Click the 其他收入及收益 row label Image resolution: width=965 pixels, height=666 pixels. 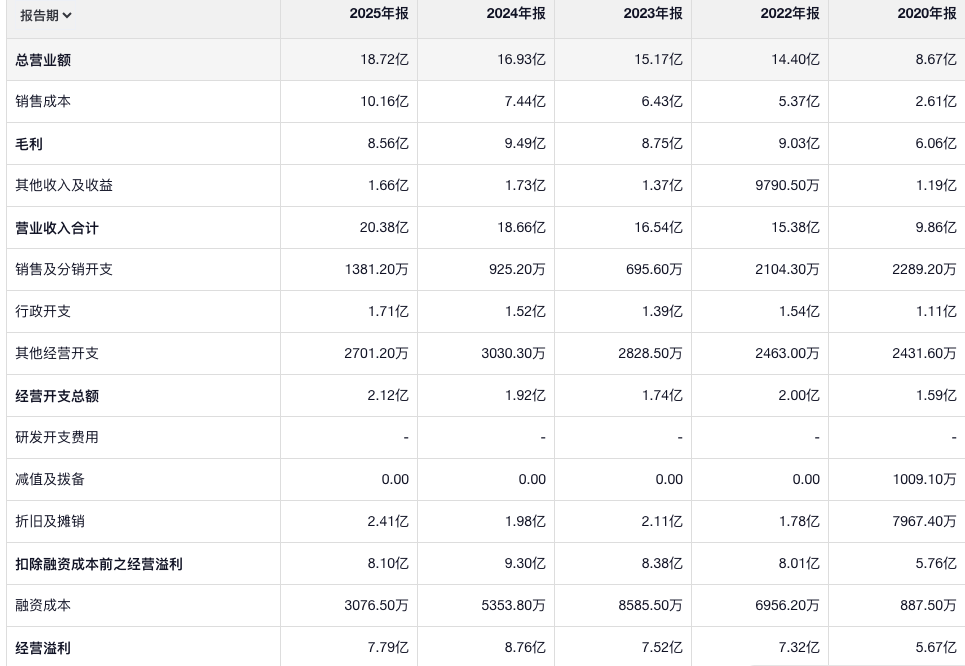(57, 186)
